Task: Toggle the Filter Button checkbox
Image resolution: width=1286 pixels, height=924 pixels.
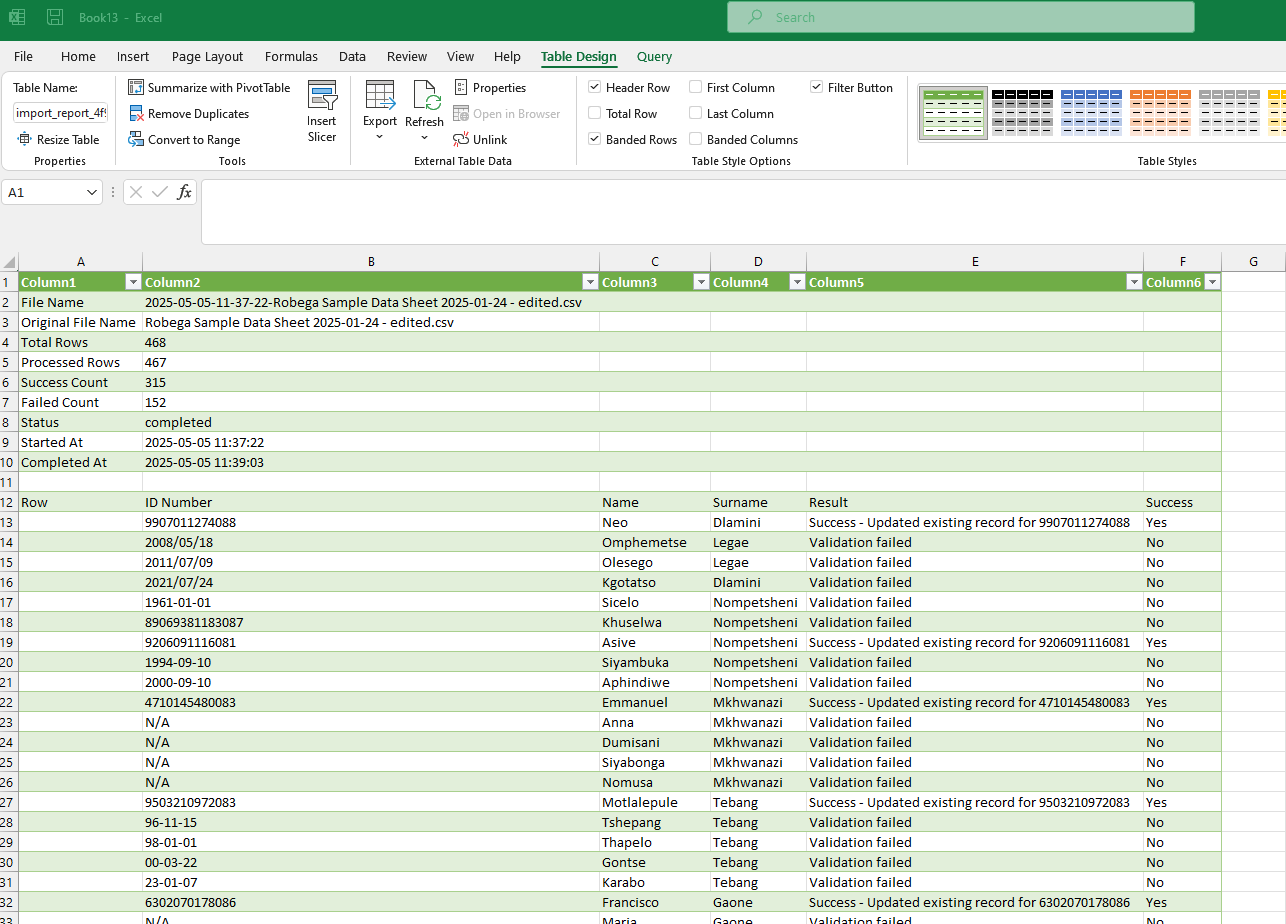Action: [817, 88]
